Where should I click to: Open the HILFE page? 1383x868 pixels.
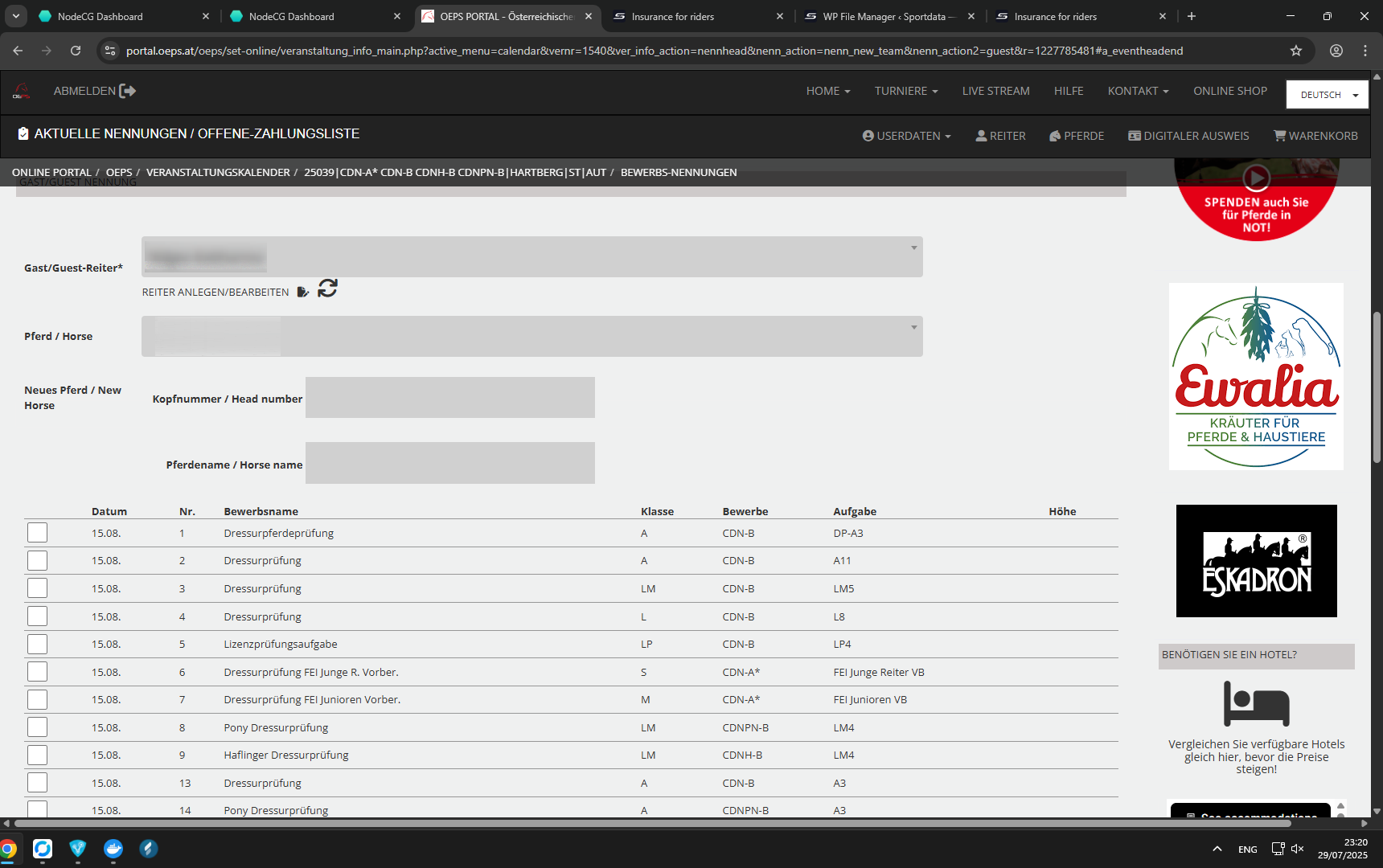pyautogui.click(x=1069, y=91)
